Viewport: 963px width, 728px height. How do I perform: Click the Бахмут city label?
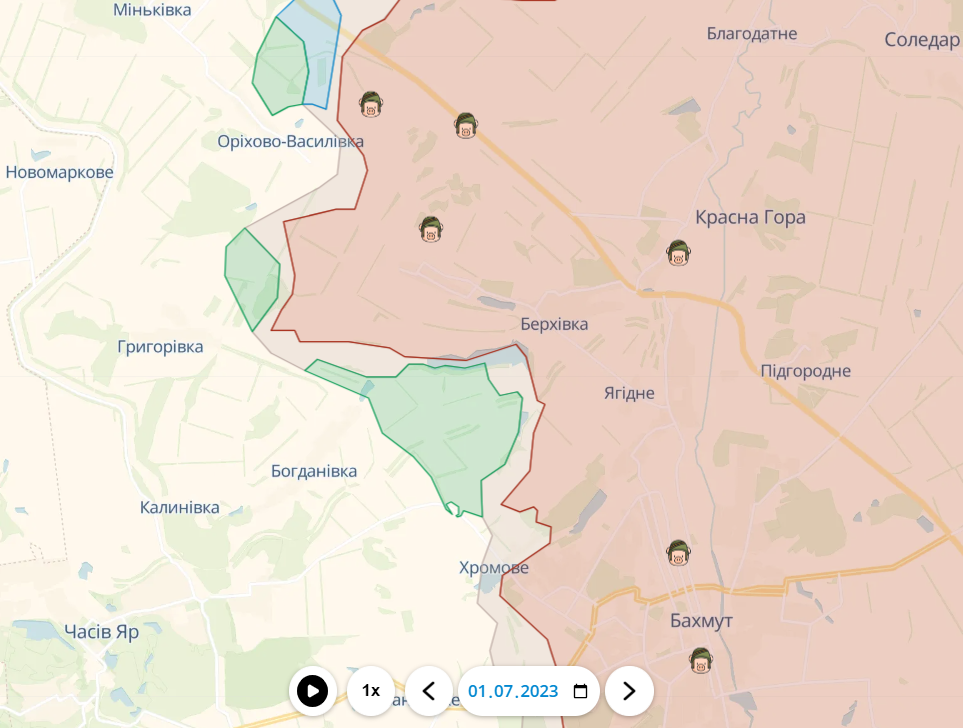701,621
